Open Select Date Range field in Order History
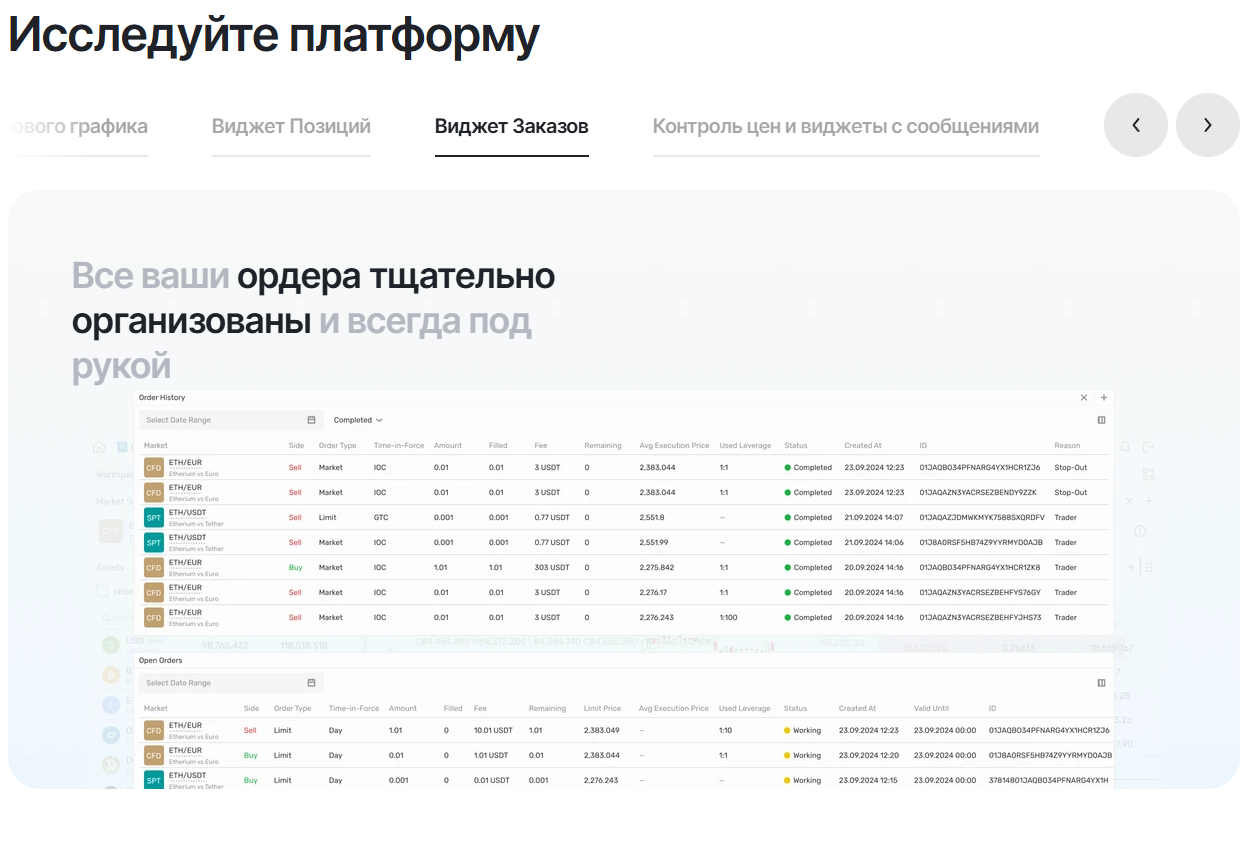 (x=225, y=420)
